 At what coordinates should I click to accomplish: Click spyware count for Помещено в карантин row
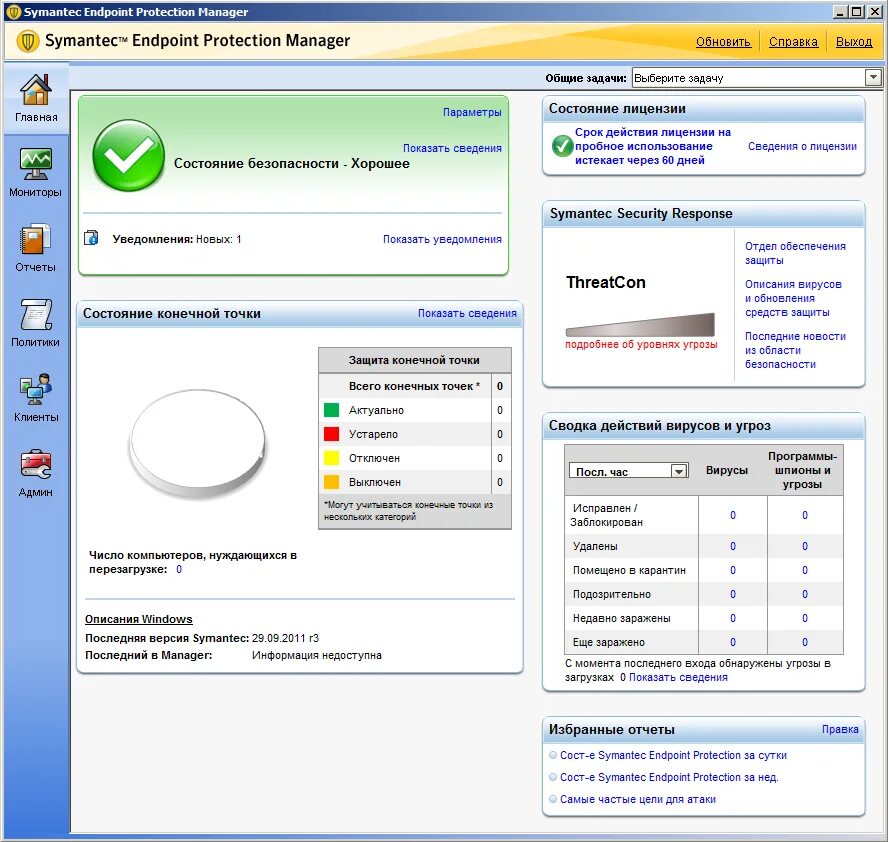[805, 570]
